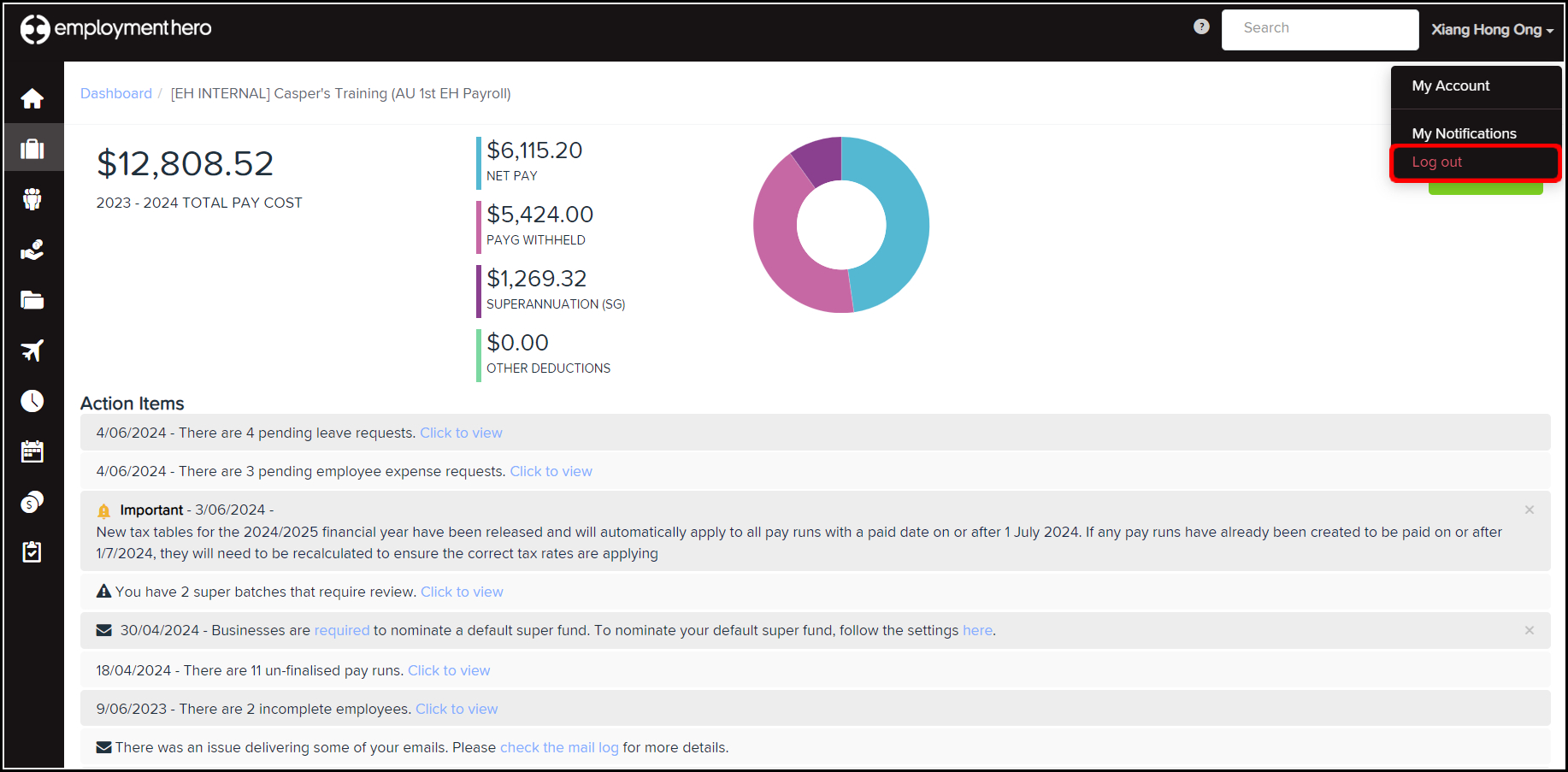The image size is (1568, 772).
Task: Open the clipboard checklist icon in sidebar
Action: [32, 552]
